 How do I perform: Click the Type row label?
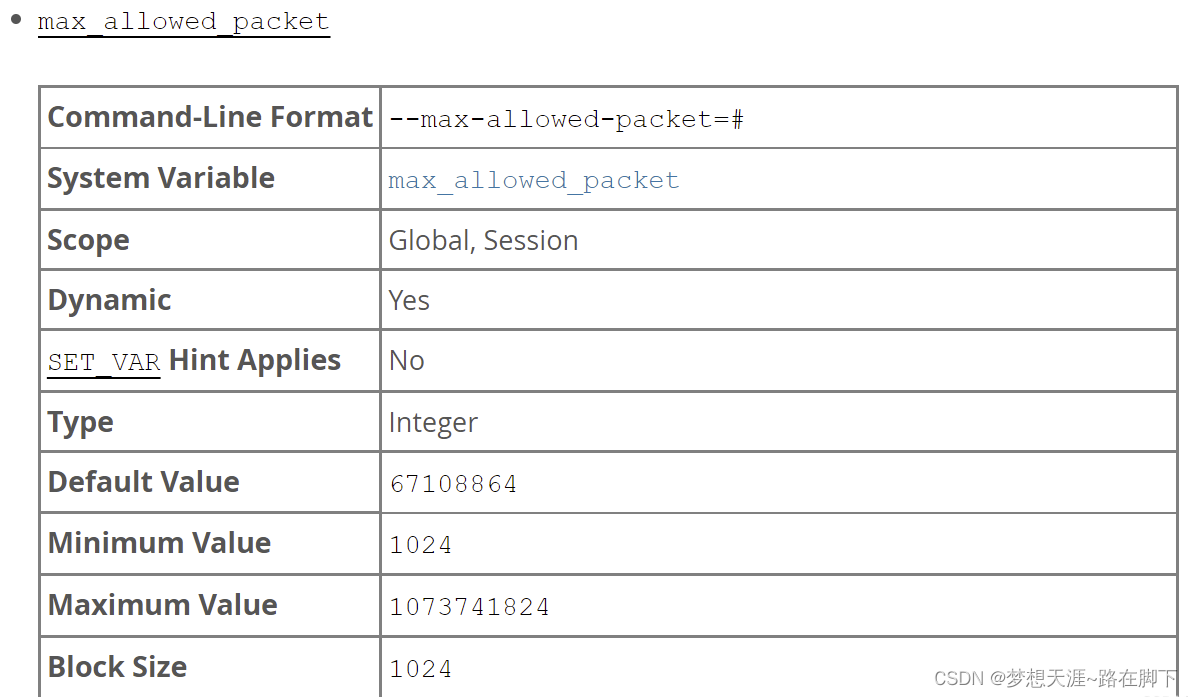80,422
